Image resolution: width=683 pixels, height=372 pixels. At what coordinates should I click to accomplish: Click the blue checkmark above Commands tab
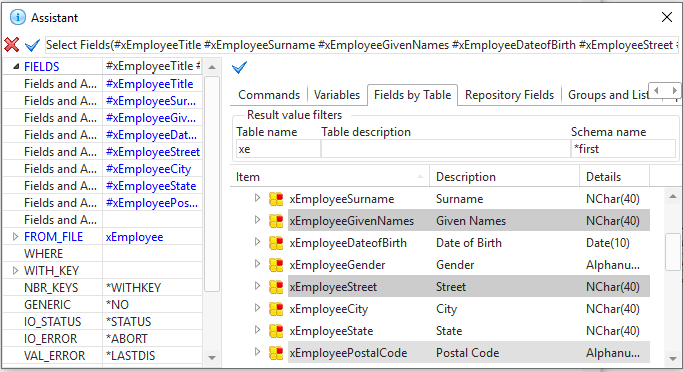click(x=240, y=68)
